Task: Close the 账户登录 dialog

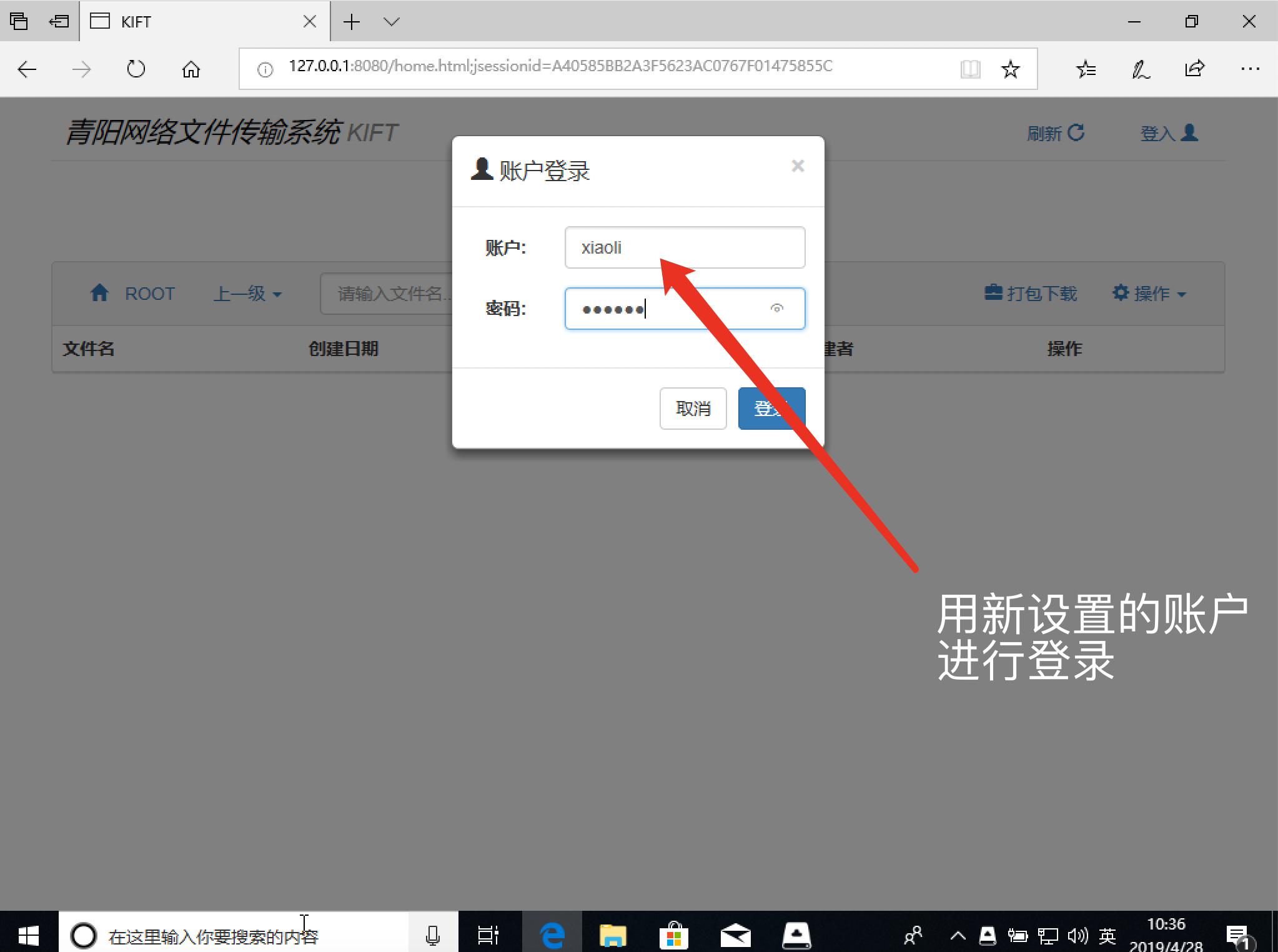Action: 798,166
